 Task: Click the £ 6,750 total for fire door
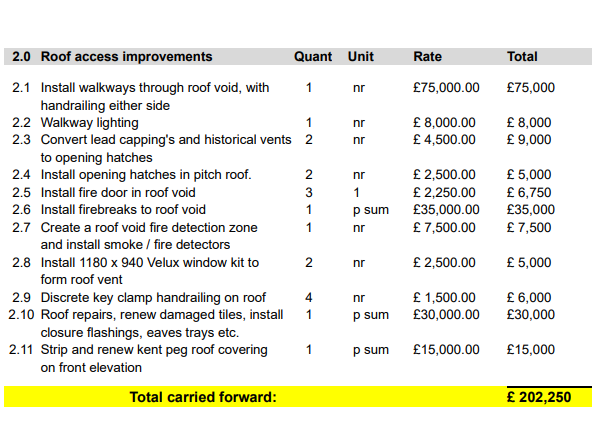pyautogui.click(x=529, y=193)
